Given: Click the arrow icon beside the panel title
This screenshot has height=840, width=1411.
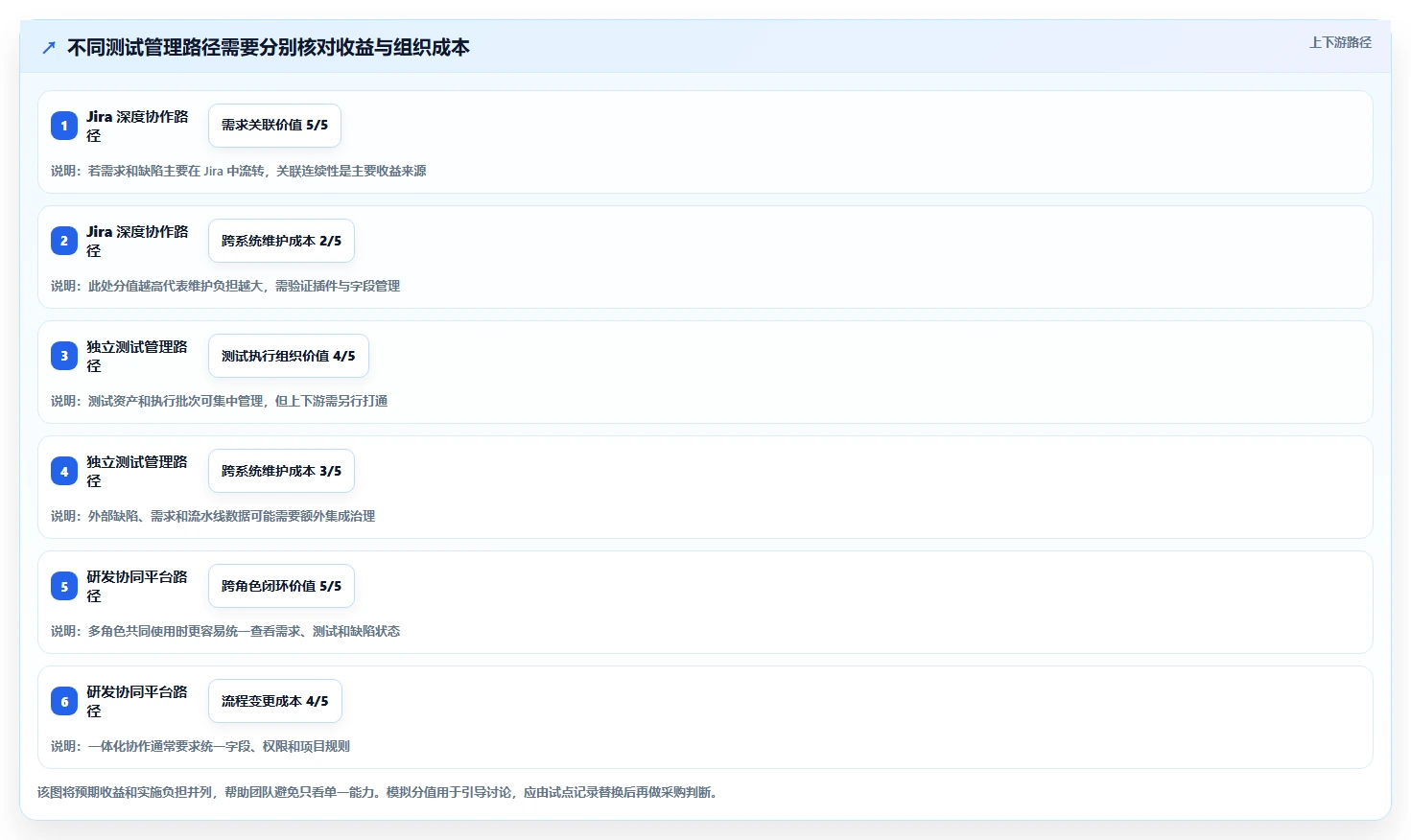Looking at the screenshot, I should pyautogui.click(x=49, y=48).
